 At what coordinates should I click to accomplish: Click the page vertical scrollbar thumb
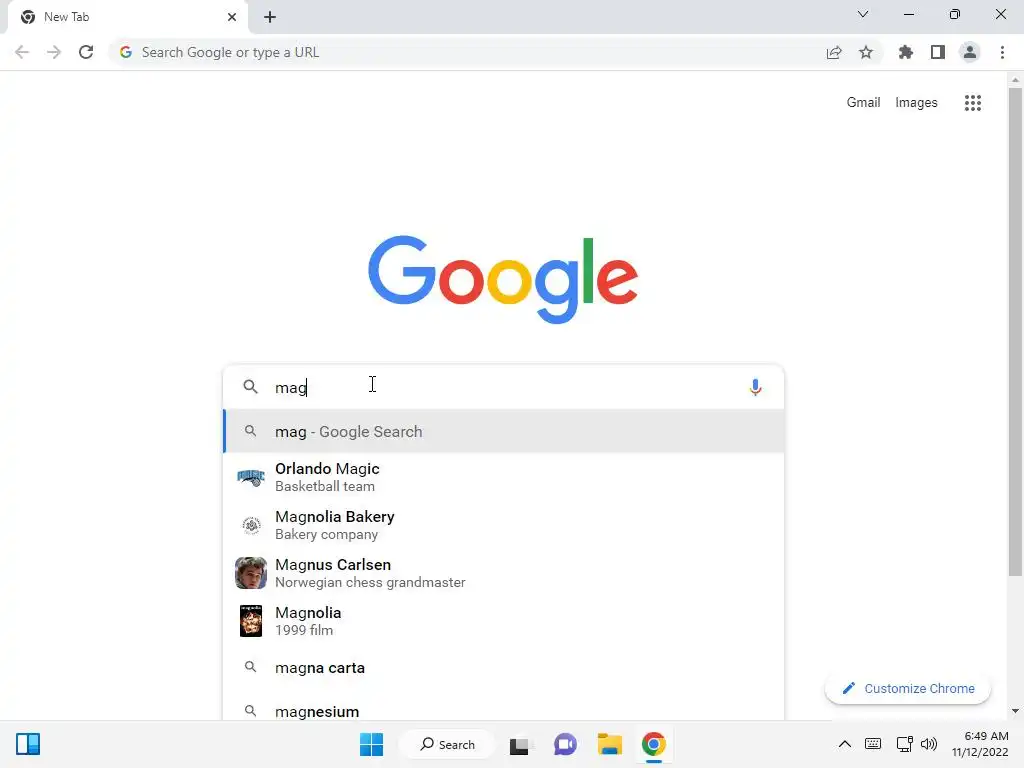coord(1014,332)
